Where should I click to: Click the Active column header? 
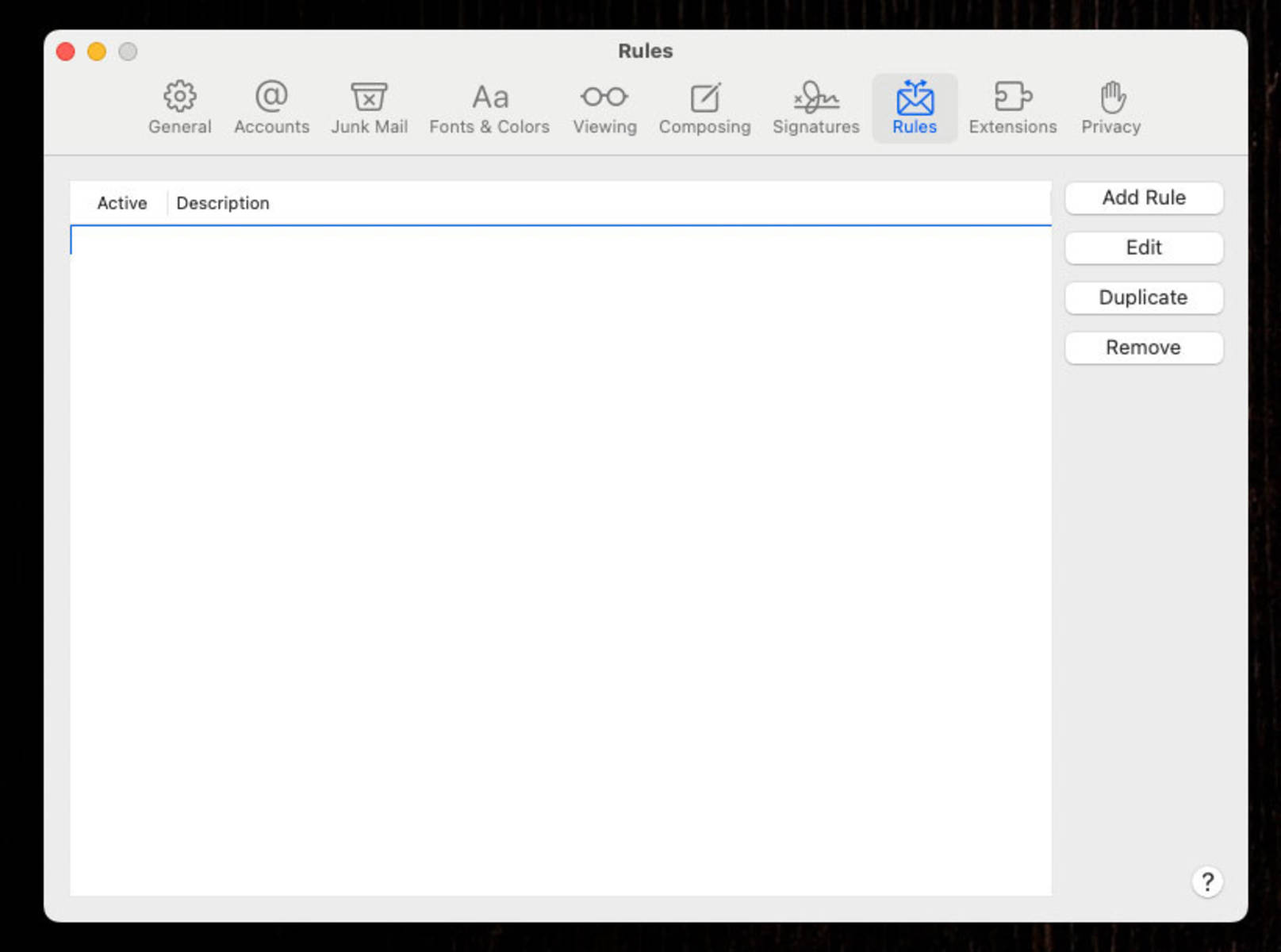click(121, 203)
